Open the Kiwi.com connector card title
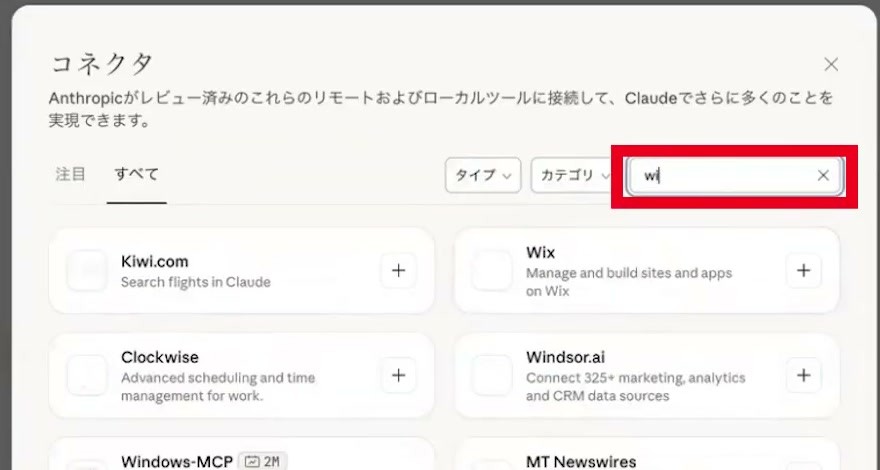Viewport: 880px width, 470px height. [154, 262]
